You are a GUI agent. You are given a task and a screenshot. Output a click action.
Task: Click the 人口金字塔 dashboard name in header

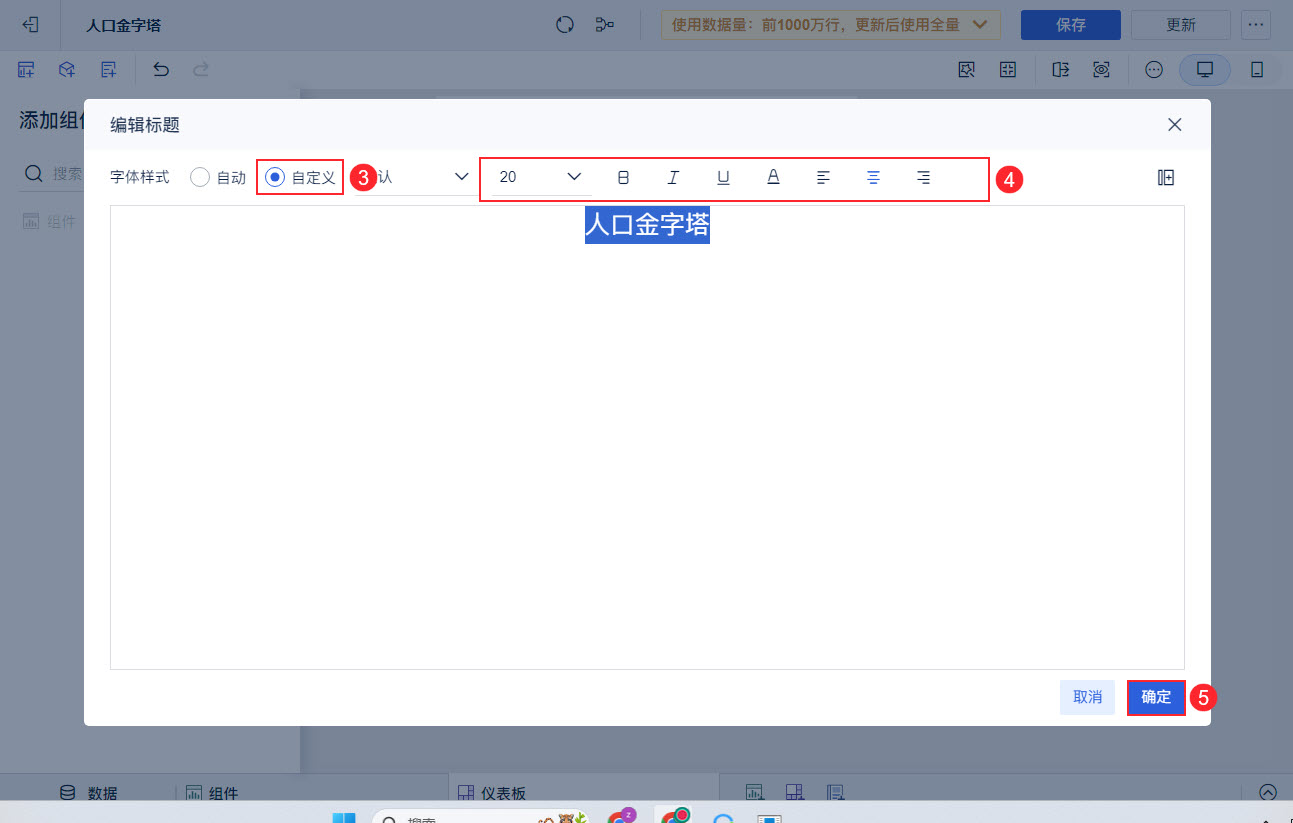click(x=123, y=25)
